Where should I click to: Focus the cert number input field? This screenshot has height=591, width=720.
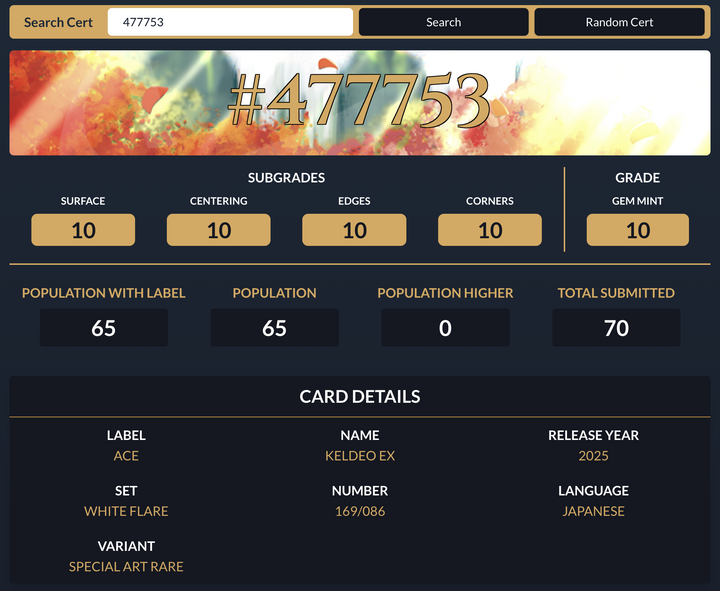point(230,22)
